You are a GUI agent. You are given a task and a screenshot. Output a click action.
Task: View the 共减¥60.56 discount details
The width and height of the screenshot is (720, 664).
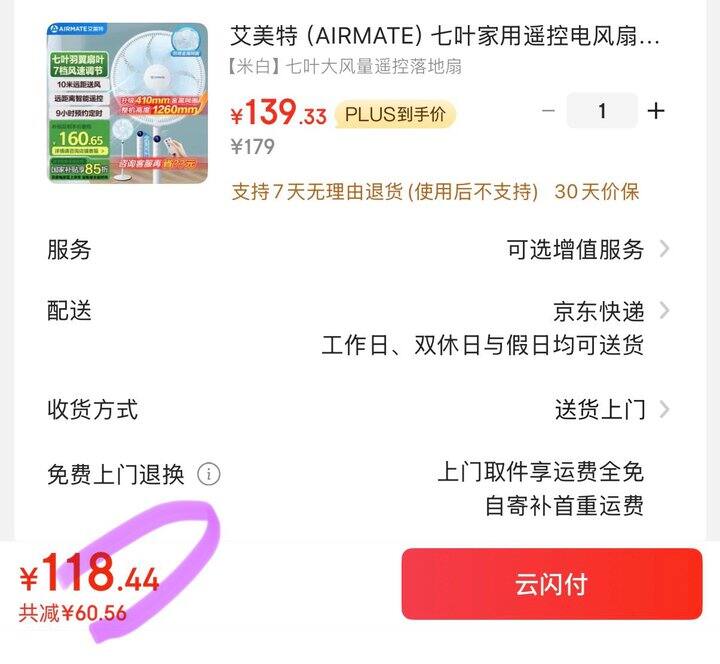(x=73, y=613)
